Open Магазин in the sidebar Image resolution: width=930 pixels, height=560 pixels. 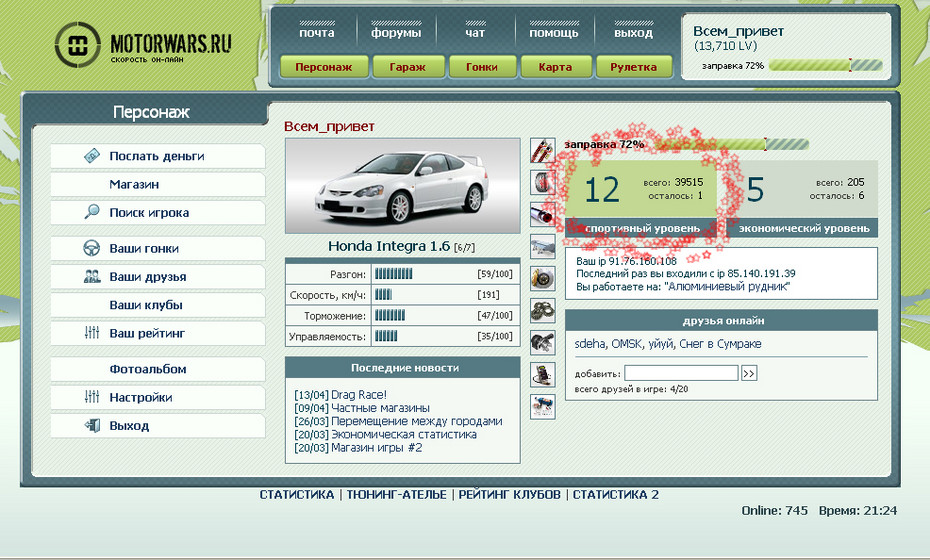[158, 184]
